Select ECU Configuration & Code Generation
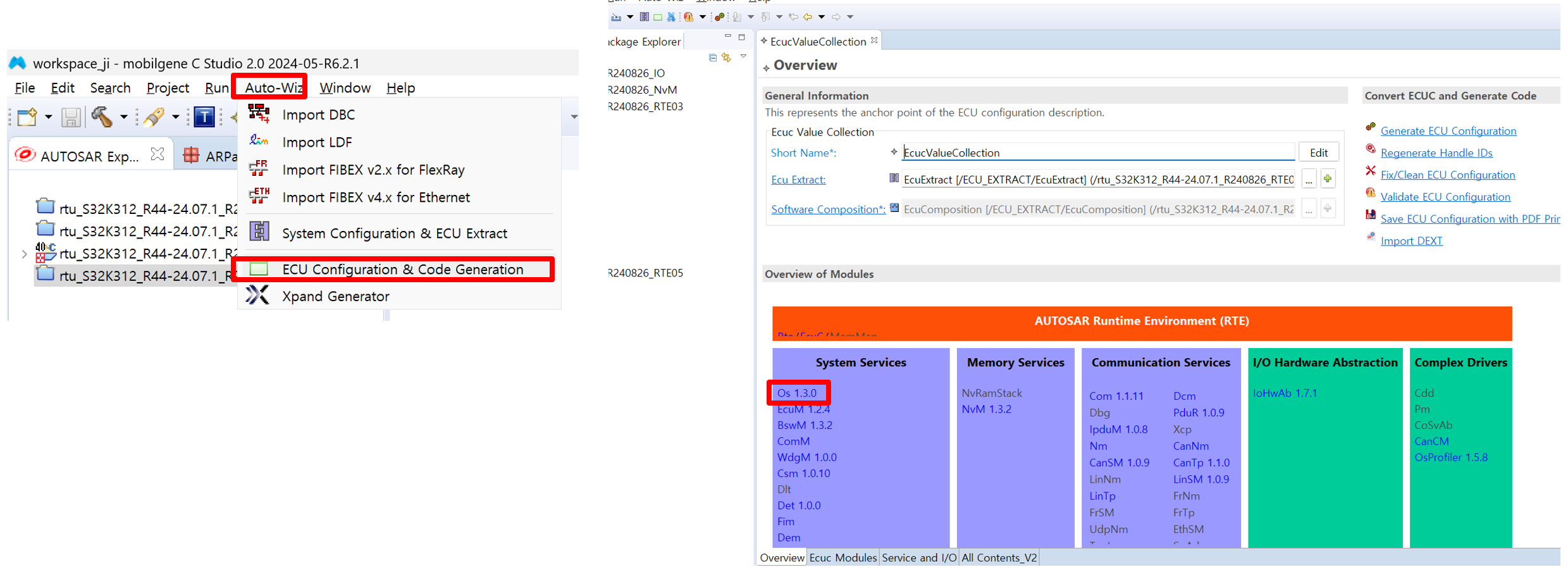 click(x=402, y=269)
